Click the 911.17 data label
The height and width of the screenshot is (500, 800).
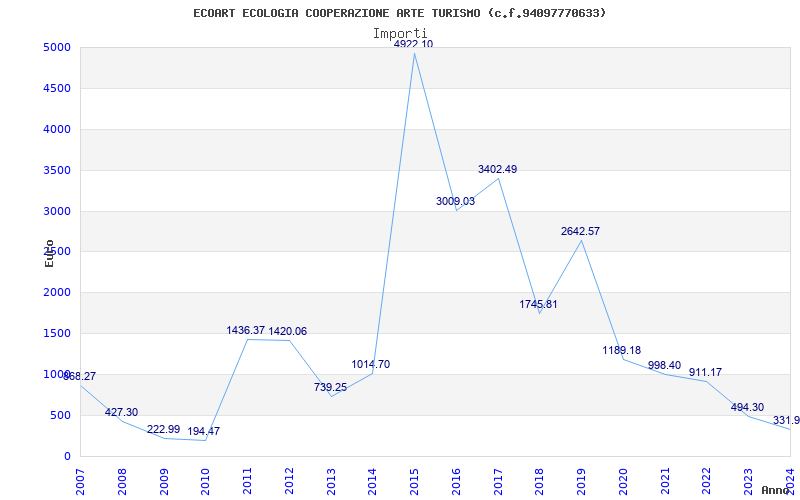705,373
